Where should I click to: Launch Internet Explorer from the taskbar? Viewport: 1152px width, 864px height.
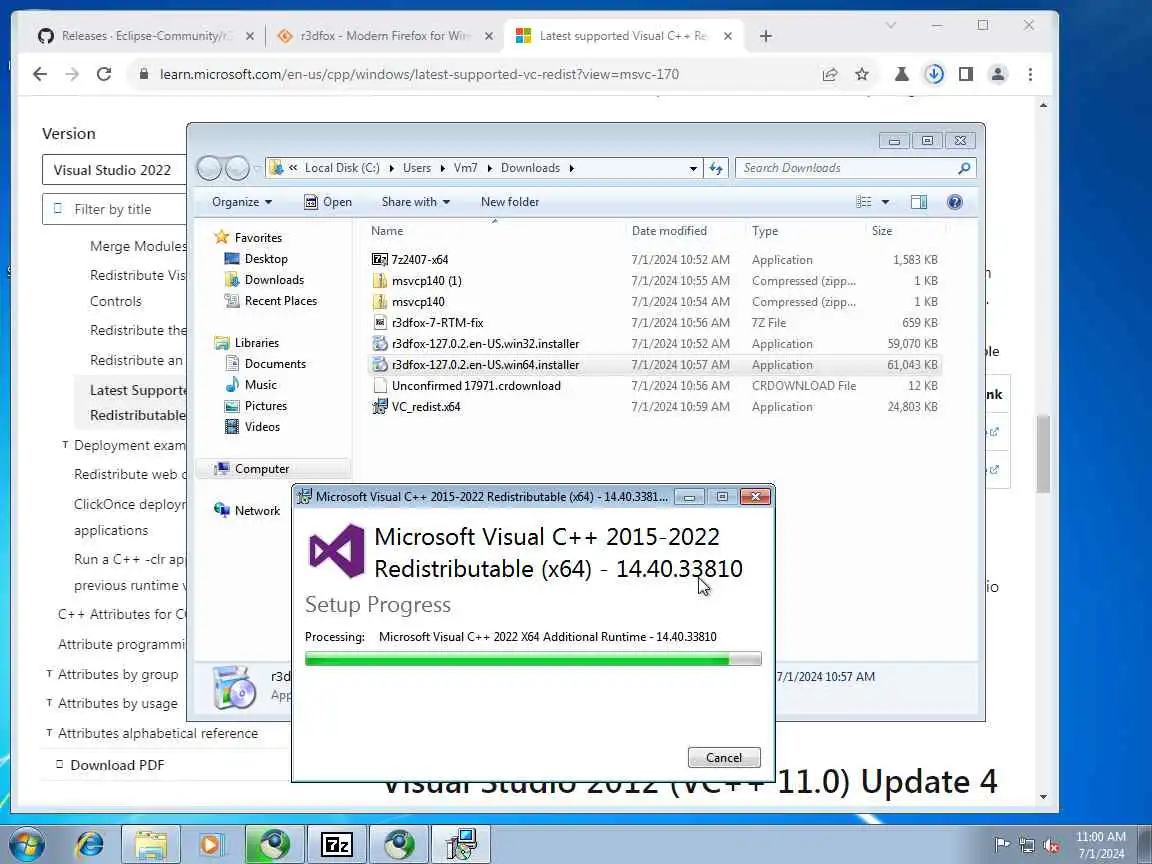coord(90,844)
